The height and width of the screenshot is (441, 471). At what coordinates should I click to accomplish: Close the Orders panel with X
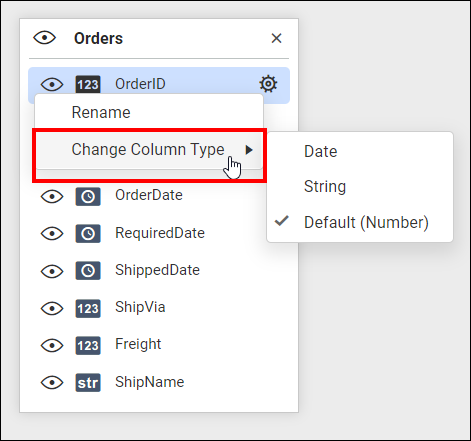tap(276, 38)
